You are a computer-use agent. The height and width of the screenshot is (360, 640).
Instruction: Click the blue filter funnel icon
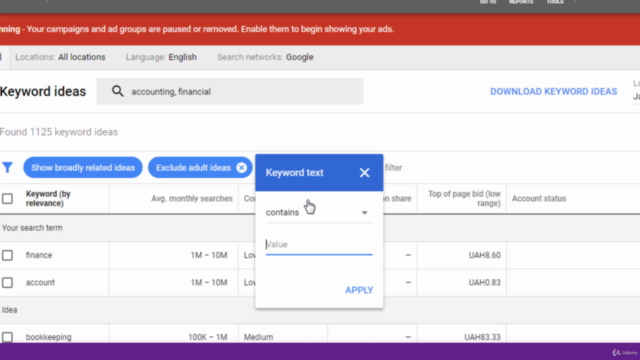(8, 167)
